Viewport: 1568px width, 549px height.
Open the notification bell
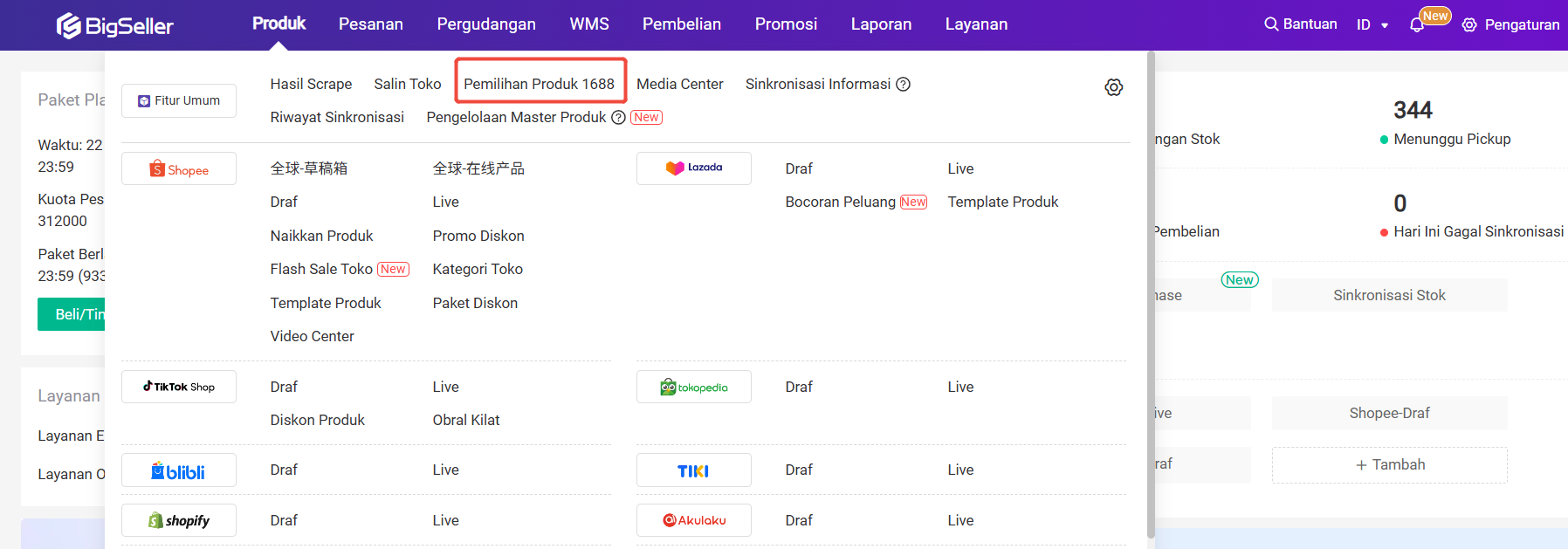click(1417, 25)
